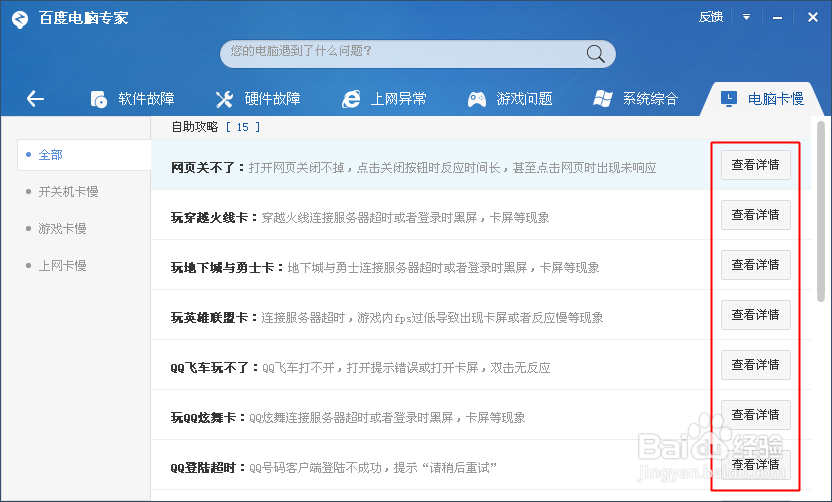
Task: Click the QQ登陆超时 entry title
Action: click(x=208, y=468)
